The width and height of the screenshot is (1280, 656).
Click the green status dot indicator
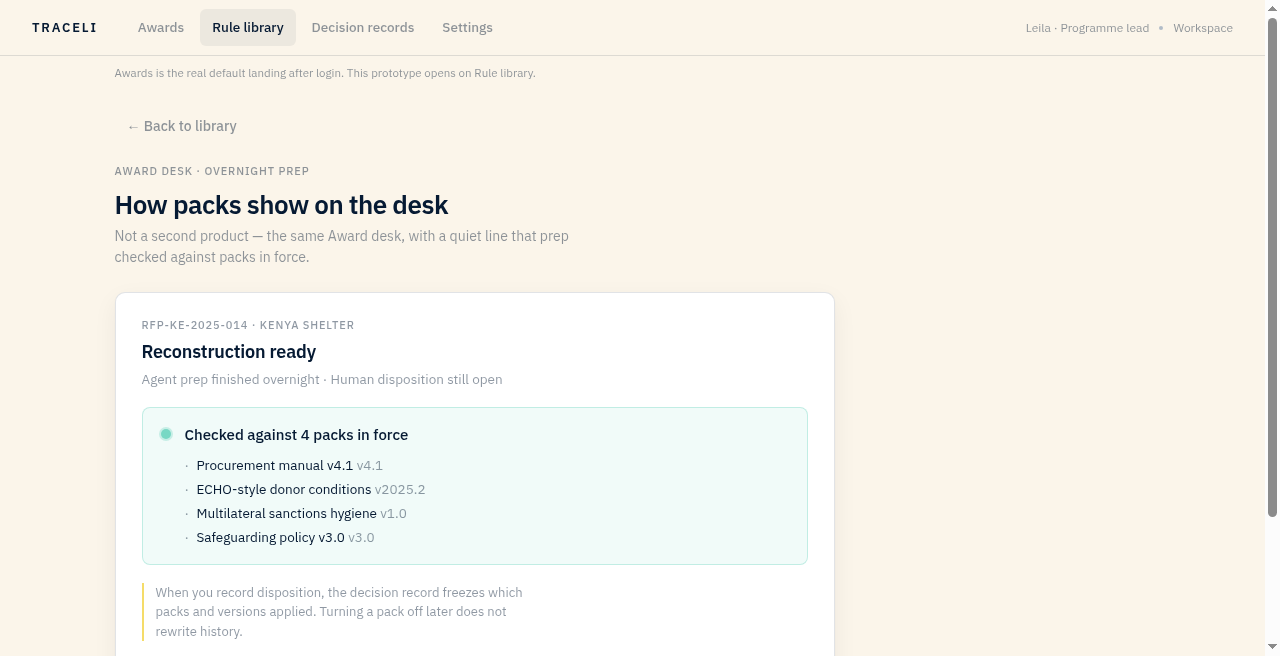(x=166, y=434)
